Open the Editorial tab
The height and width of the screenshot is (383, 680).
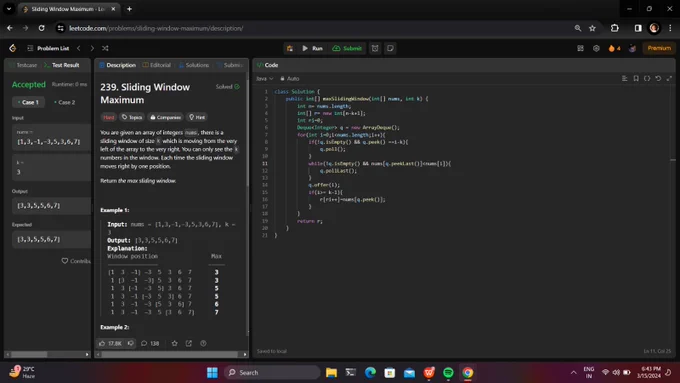[157, 65]
